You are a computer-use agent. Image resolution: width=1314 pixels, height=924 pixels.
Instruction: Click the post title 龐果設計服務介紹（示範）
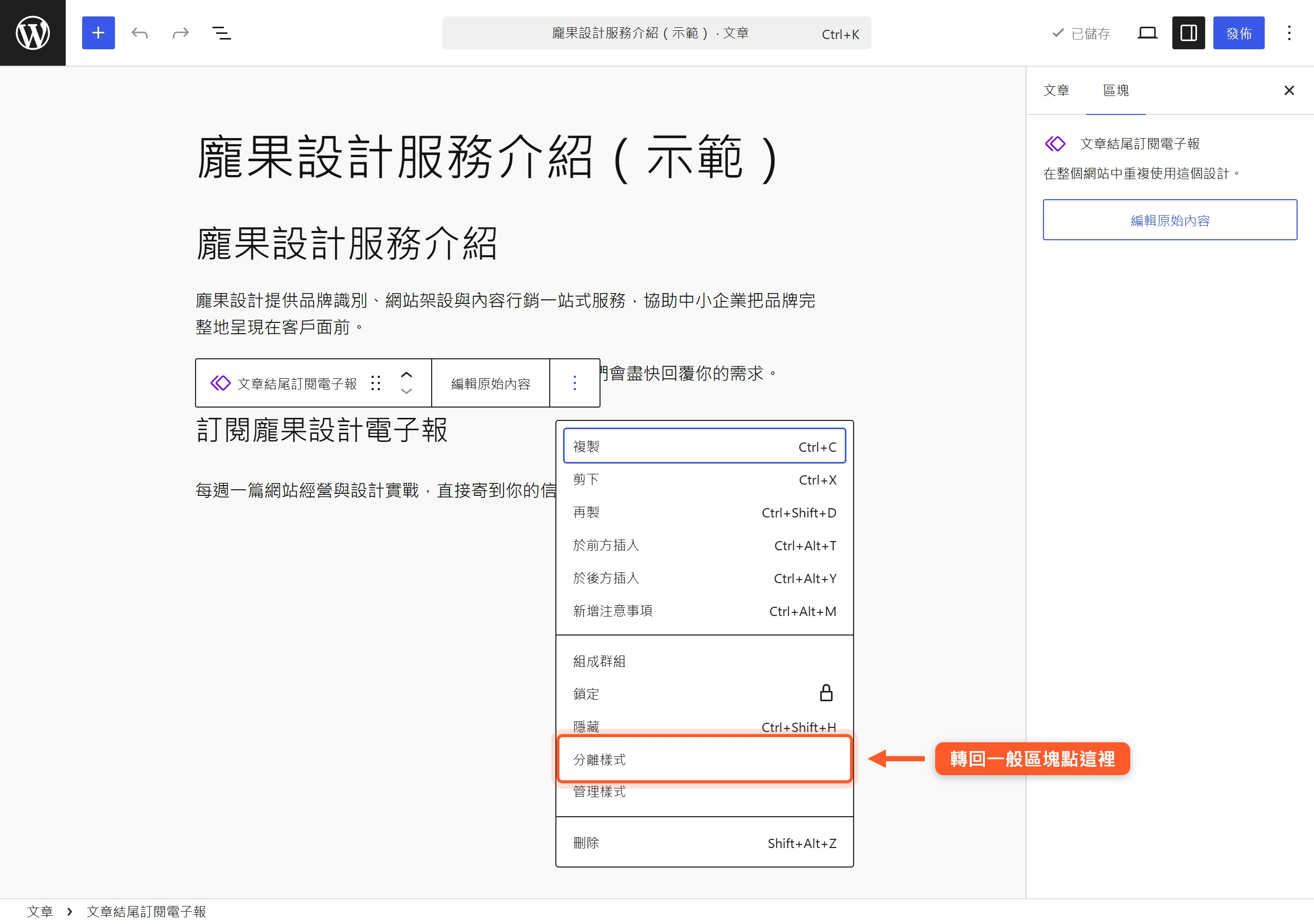pyautogui.click(x=488, y=158)
